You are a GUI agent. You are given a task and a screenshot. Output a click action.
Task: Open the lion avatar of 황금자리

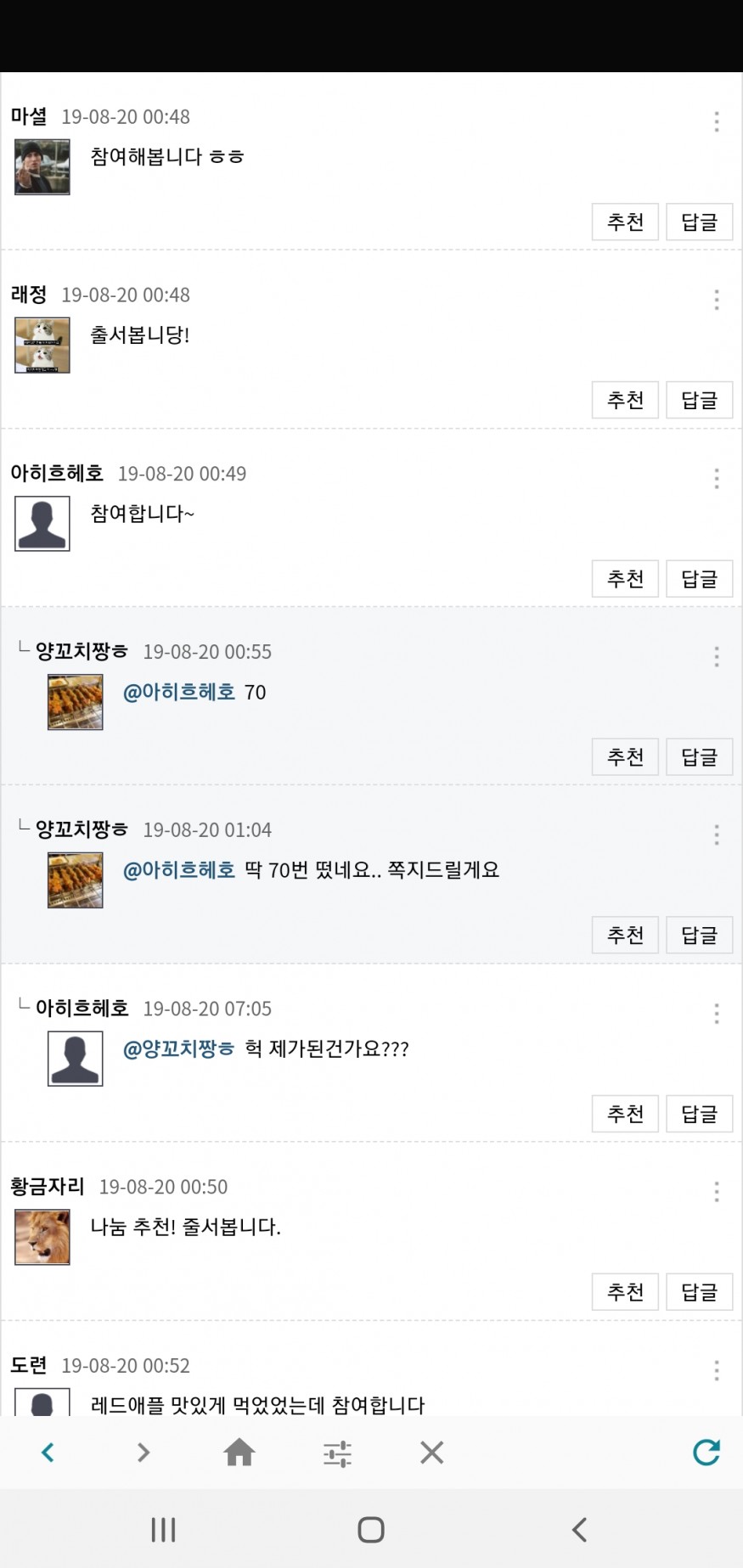42,1237
